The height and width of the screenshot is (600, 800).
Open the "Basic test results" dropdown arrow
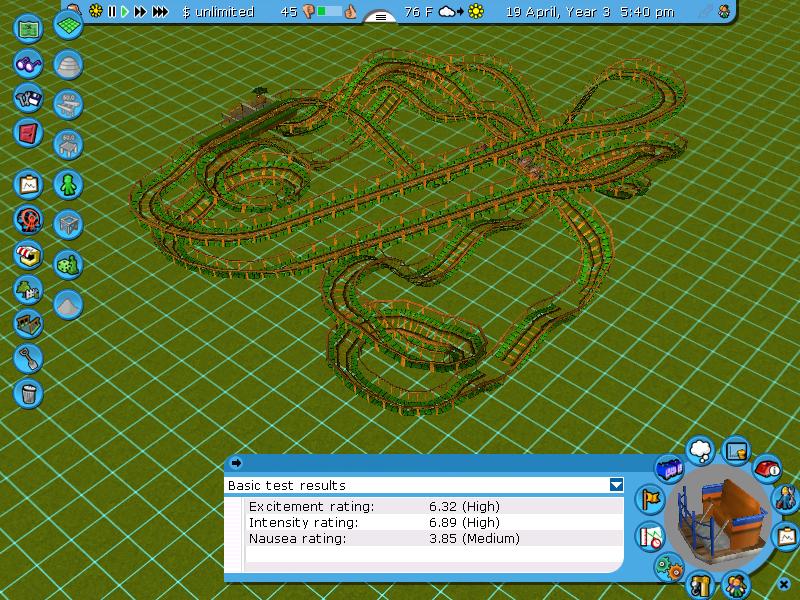click(x=616, y=485)
